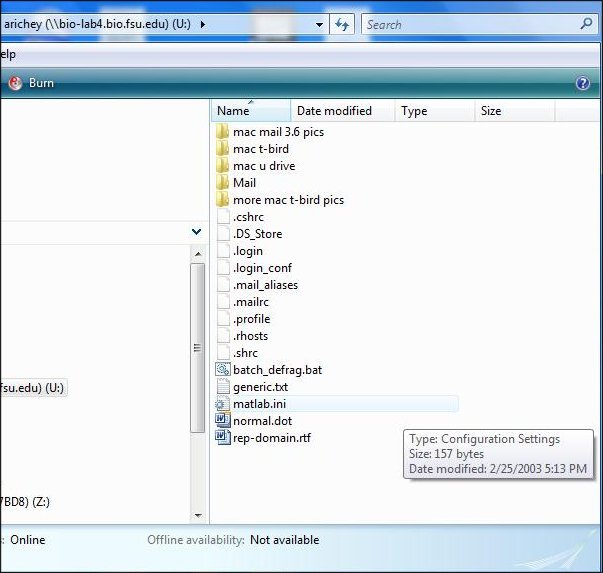Click the search magnifier icon
This screenshot has width=603, height=573.
point(586,24)
